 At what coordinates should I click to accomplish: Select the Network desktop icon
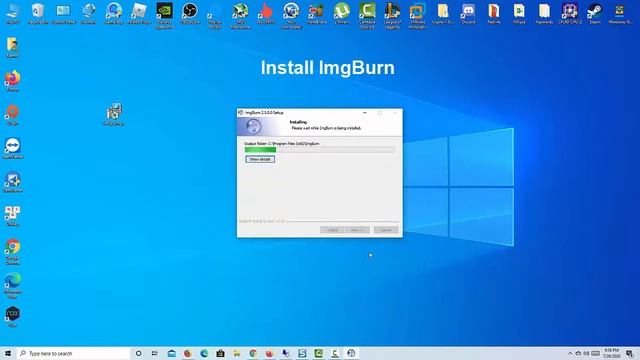[x=89, y=13]
